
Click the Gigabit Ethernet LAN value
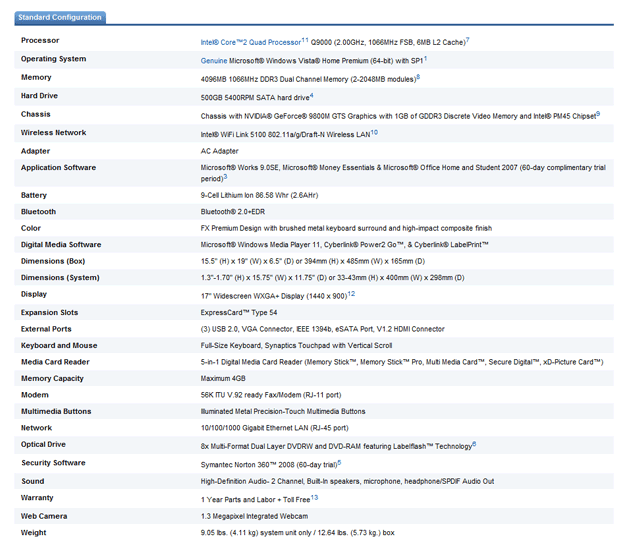tap(274, 428)
